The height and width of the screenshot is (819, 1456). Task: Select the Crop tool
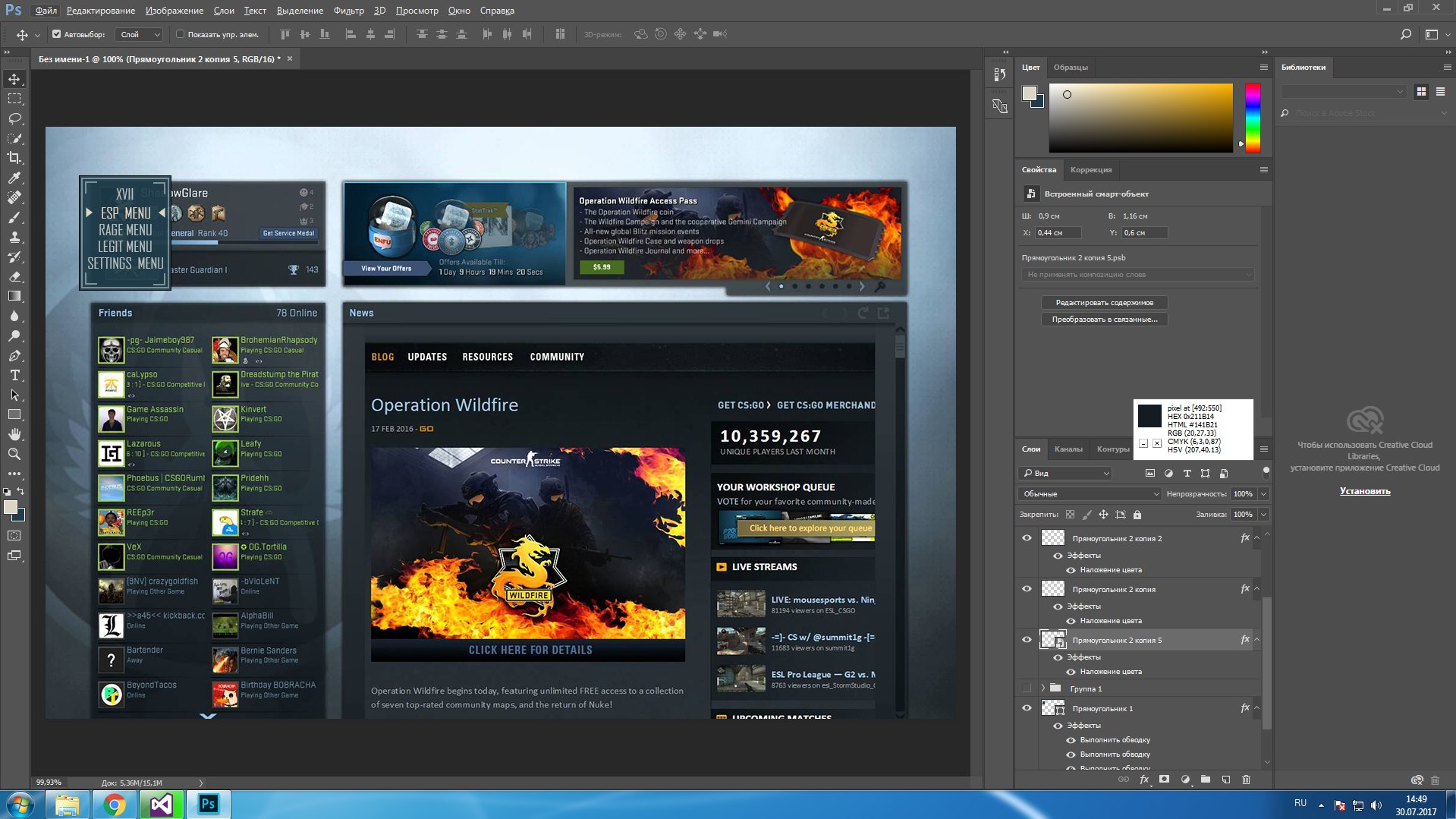click(14, 158)
